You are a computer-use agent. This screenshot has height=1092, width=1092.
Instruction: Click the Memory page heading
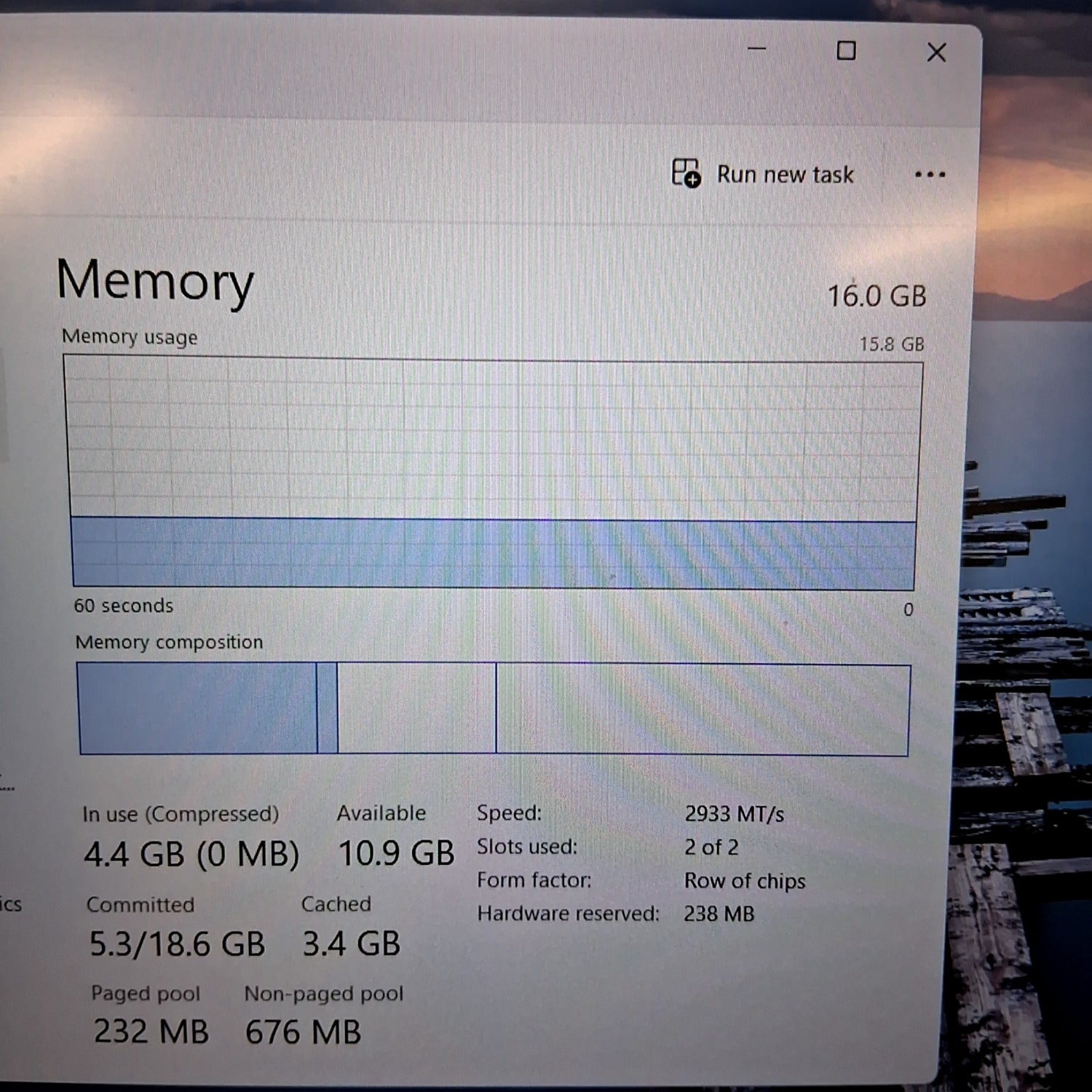tap(156, 282)
